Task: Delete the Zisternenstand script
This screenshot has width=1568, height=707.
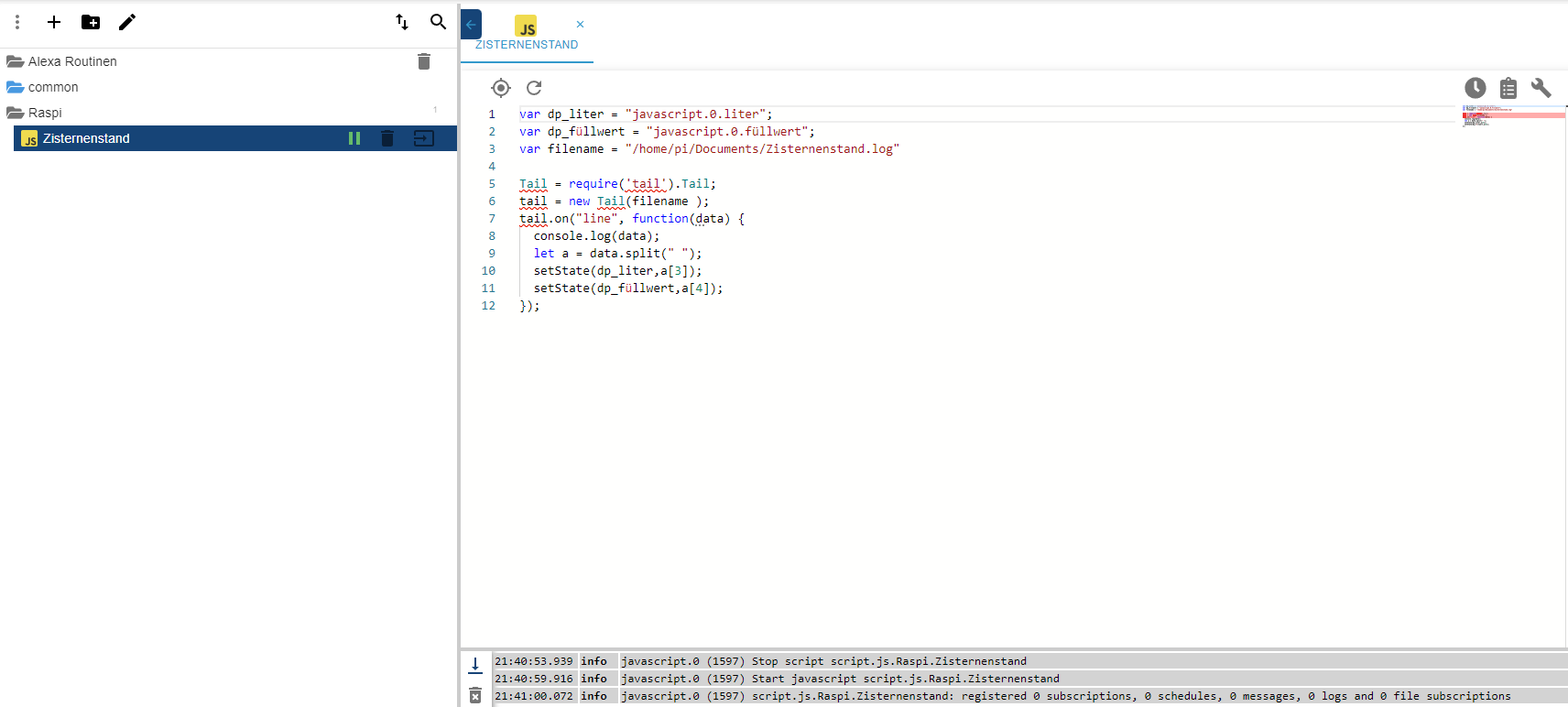Action: pyautogui.click(x=387, y=138)
